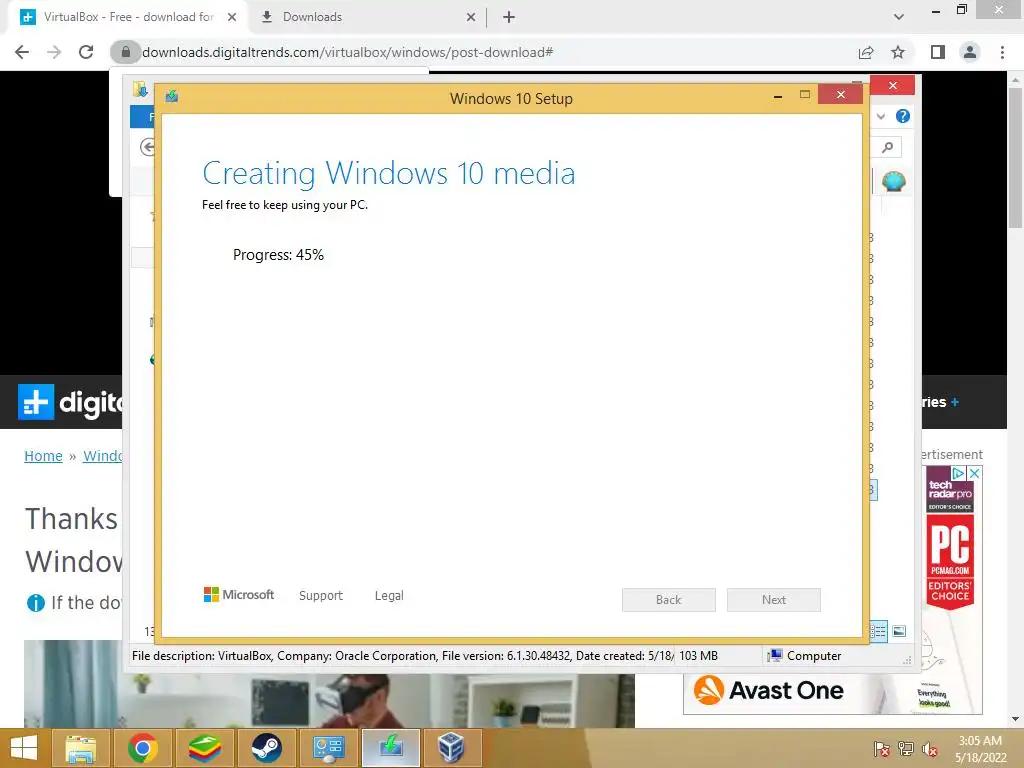Click the lock icon in the address bar
Viewport: 1024px width, 768px height.
(125, 52)
